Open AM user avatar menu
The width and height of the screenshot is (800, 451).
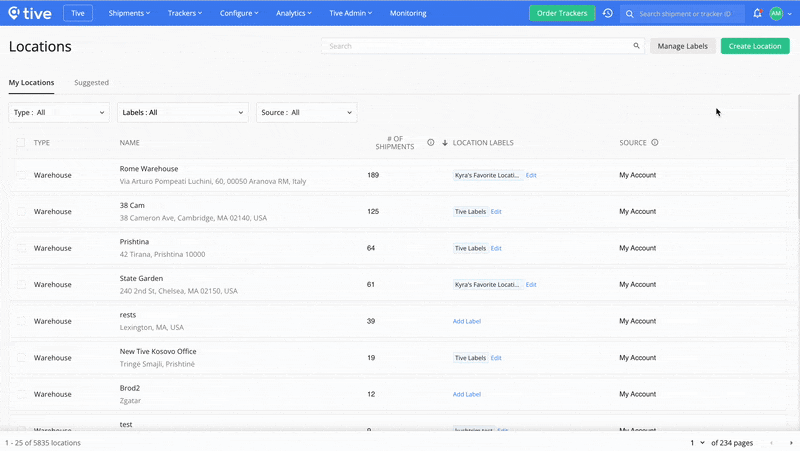tap(776, 13)
